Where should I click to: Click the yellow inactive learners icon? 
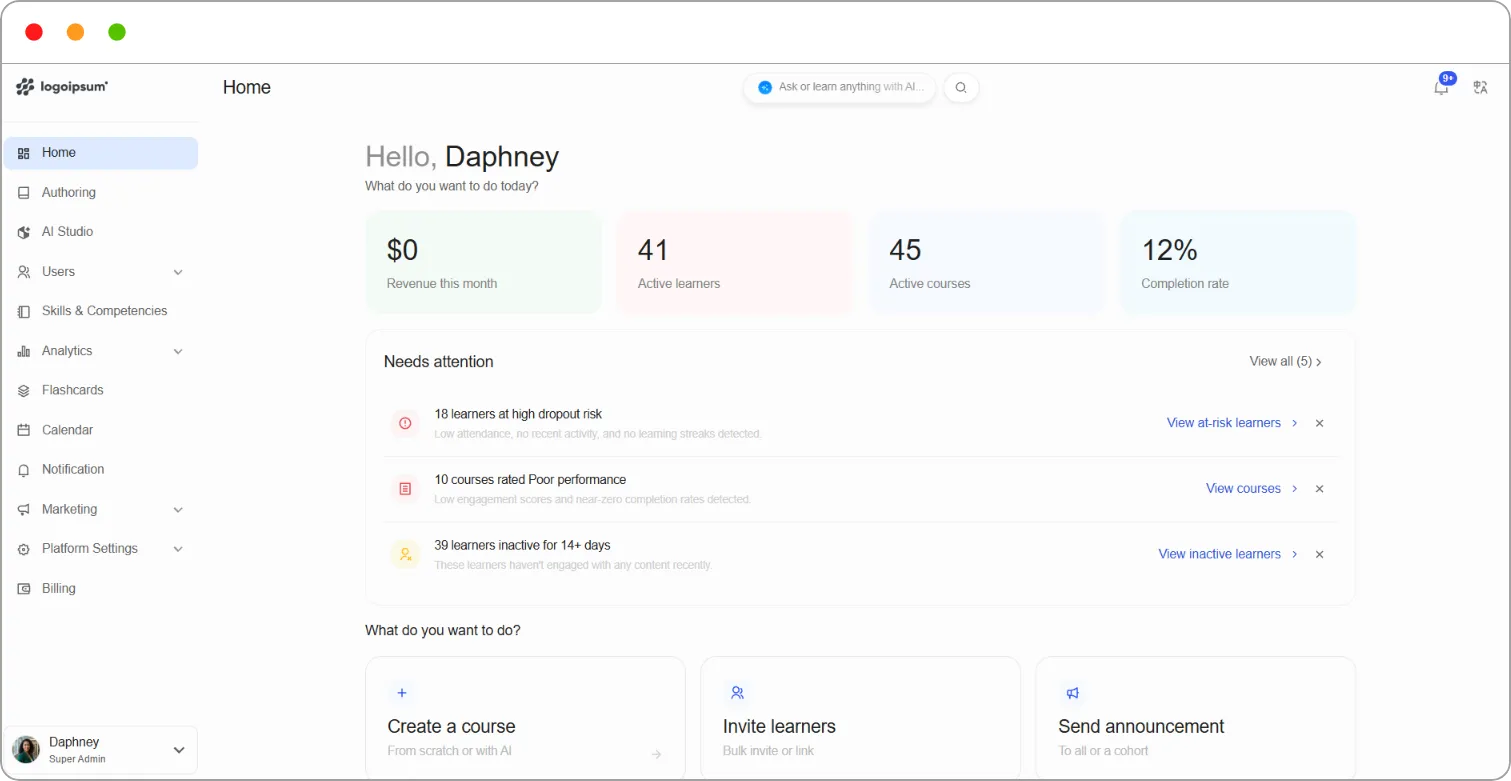[x=405, y=554]
